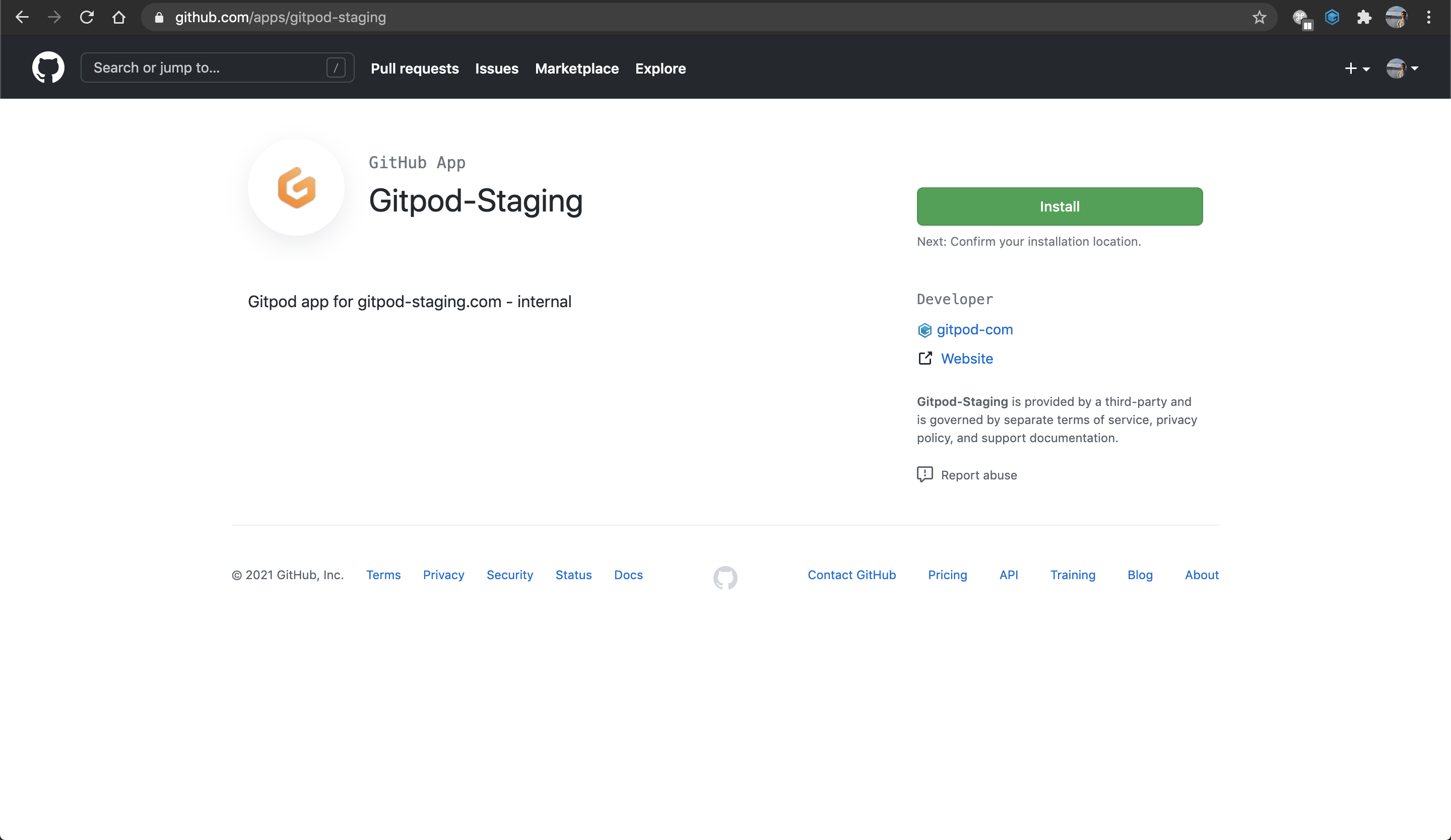Open the Marketplace nav item
1451x840 pixels.
[576, 68]
